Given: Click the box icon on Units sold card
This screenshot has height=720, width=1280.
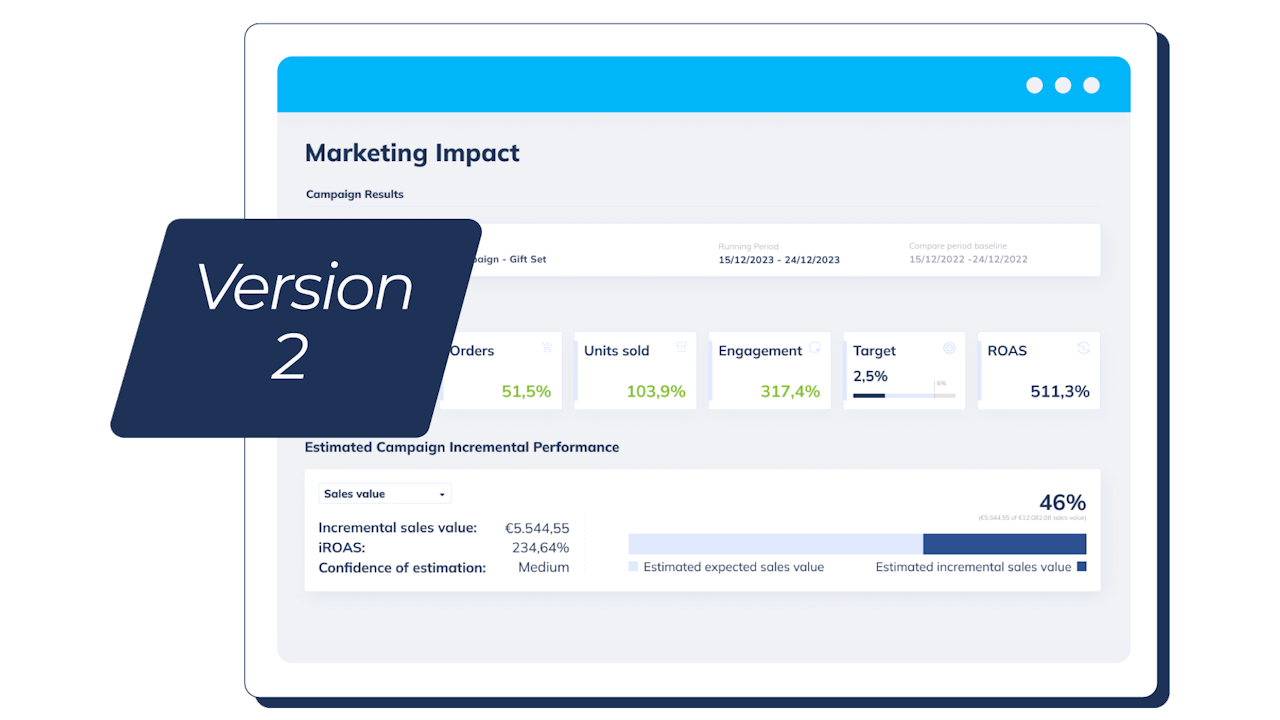Looking at the screenshot, I should [x=681, y=348].
